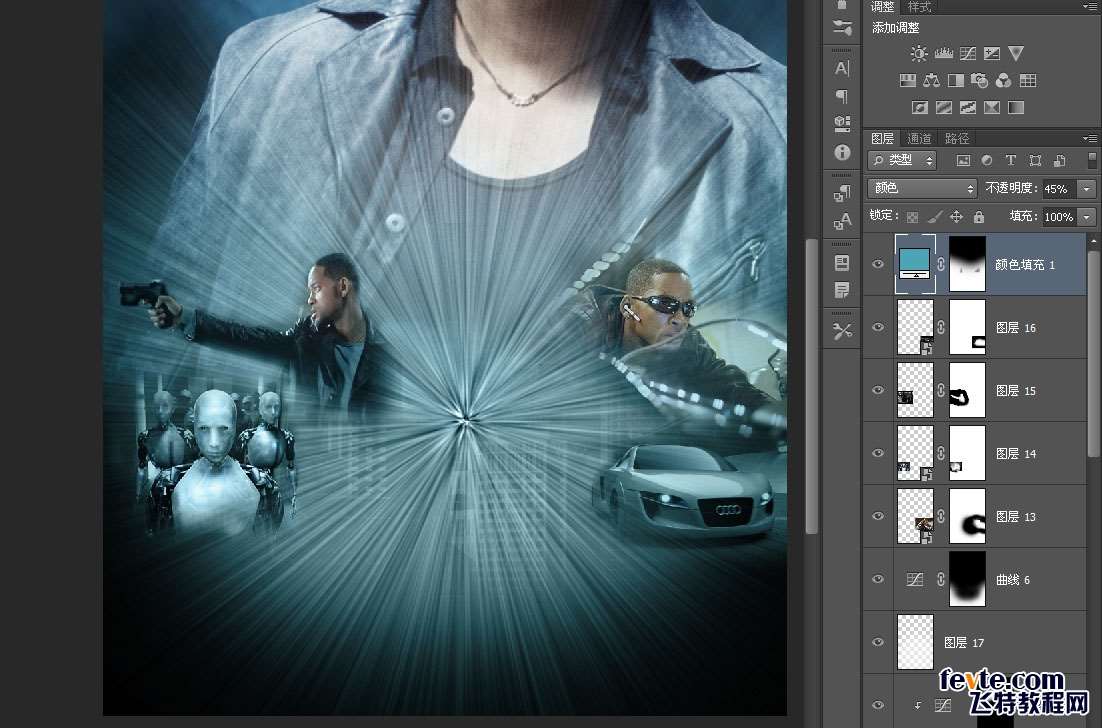Screen dimensions: 1102x728
Task: Add an Exposure adjustment layer
Action: coord(992,53)
